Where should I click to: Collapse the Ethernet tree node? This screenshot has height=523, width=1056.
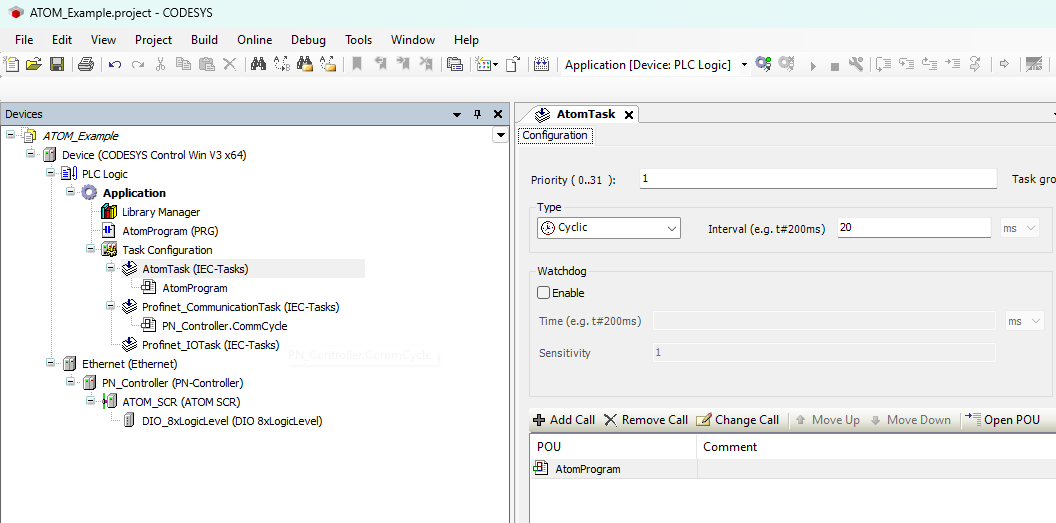point(50,363)
